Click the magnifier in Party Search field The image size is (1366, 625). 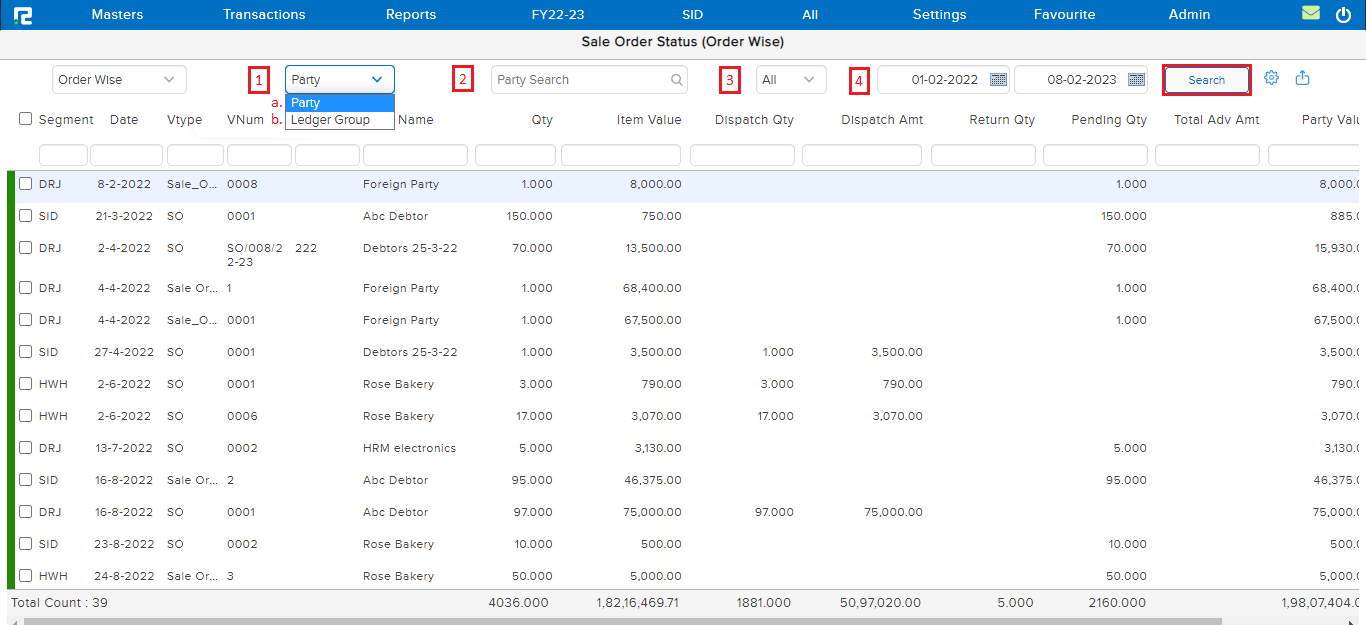(676, 79)
